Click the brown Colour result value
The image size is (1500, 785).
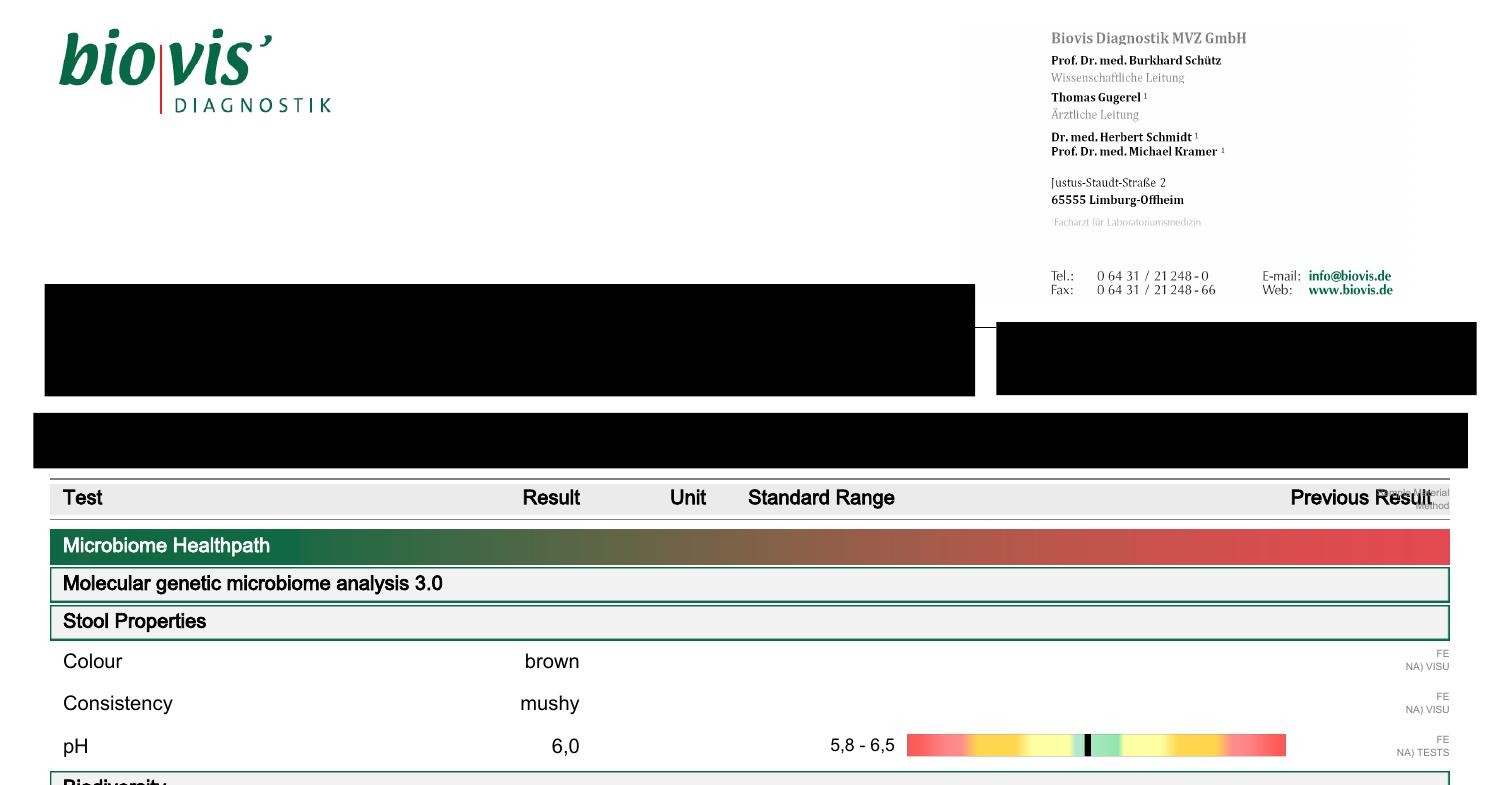point(552,661)
